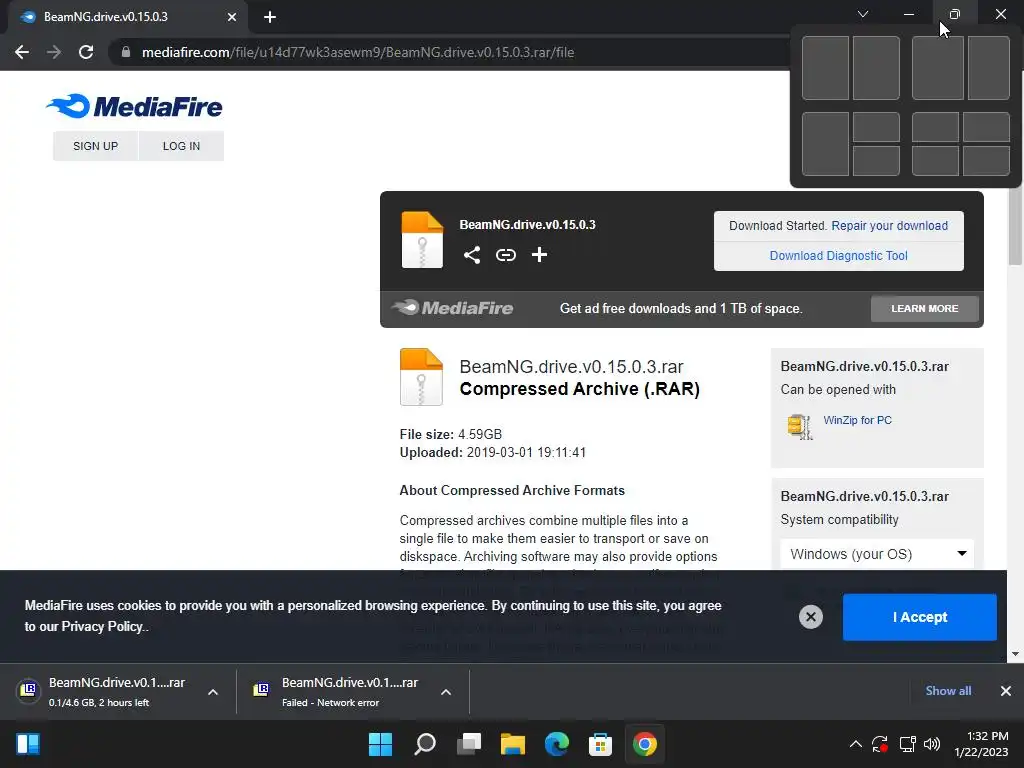Click the failed Network error download item

click(338, 692)
